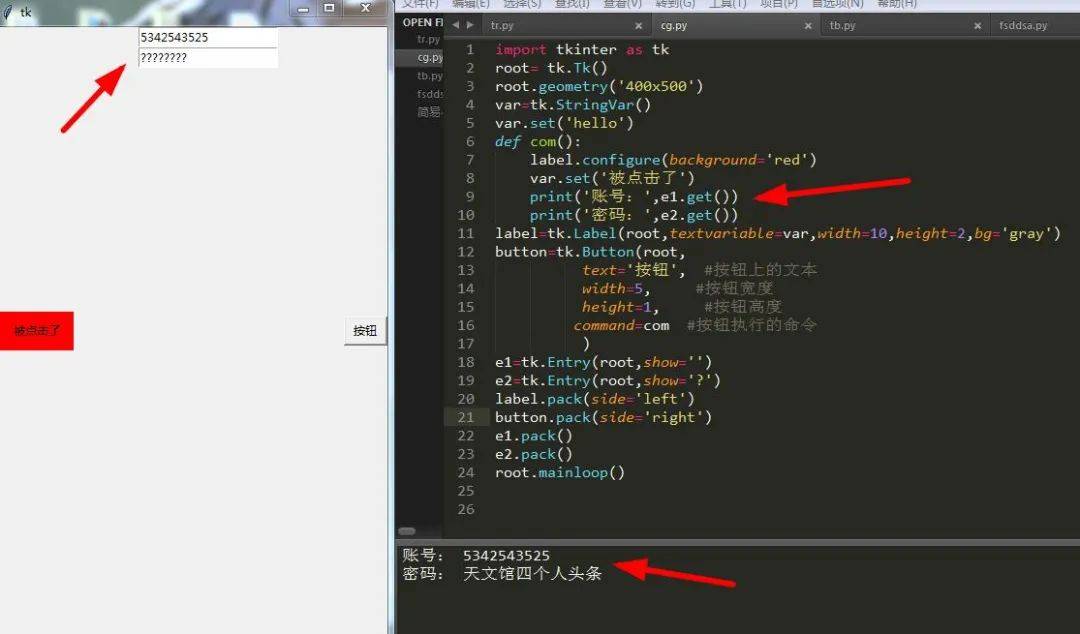Click the editor horizontal scrollbar thumb
The width and height of the screenshot is (1080, 634).
tap(407, 531)
